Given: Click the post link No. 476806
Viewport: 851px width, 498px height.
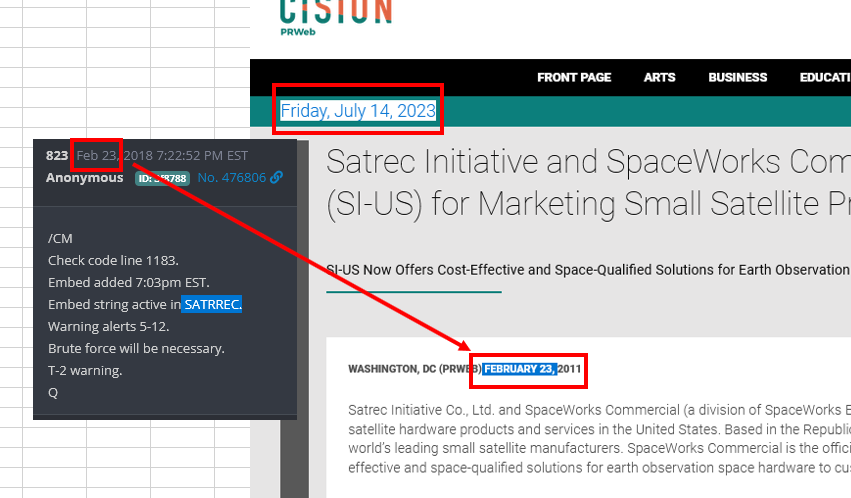Looking at the screenshot, I should click(x=232, y=177).
